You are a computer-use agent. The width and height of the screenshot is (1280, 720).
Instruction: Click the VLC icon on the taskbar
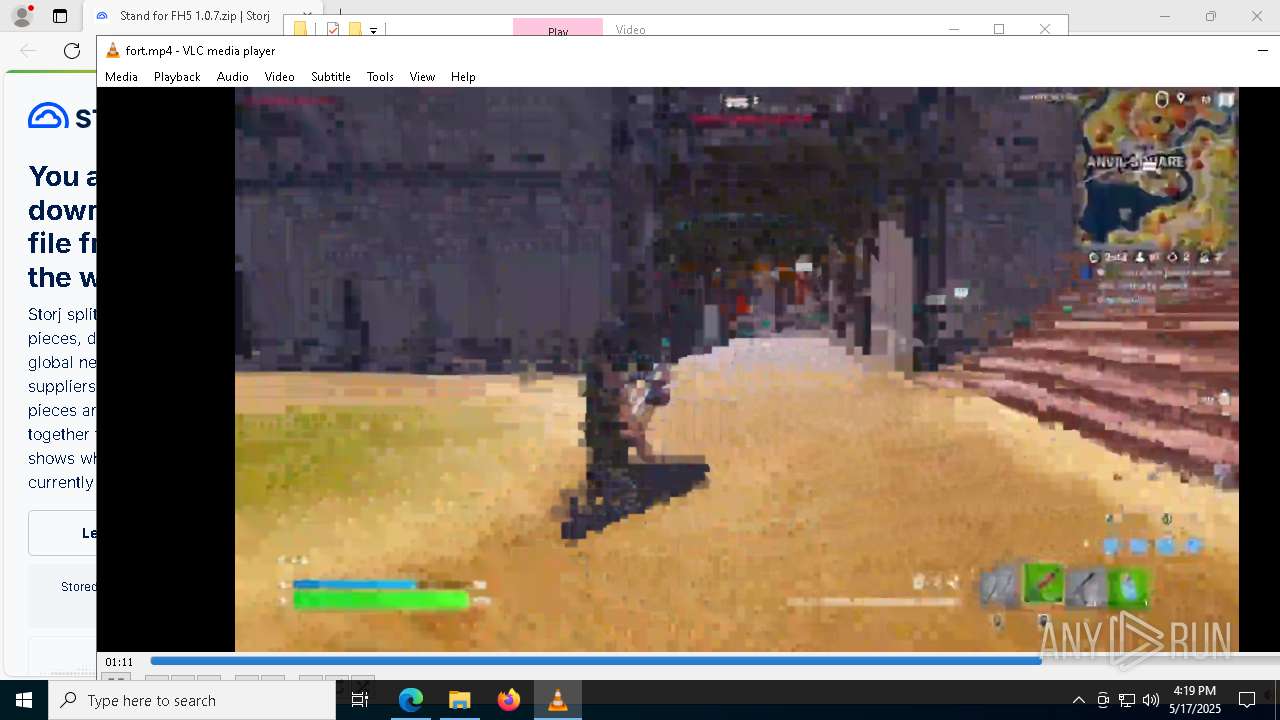click(558, 700)
